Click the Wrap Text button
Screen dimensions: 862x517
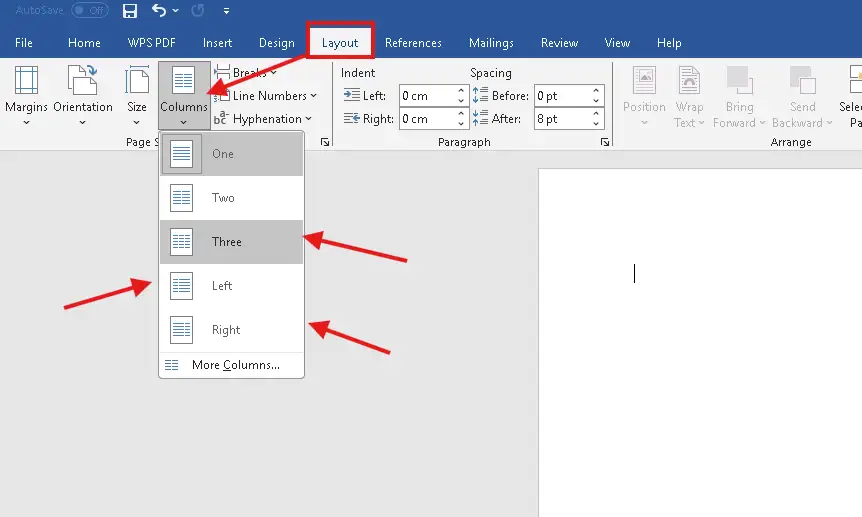pos(689,96)
